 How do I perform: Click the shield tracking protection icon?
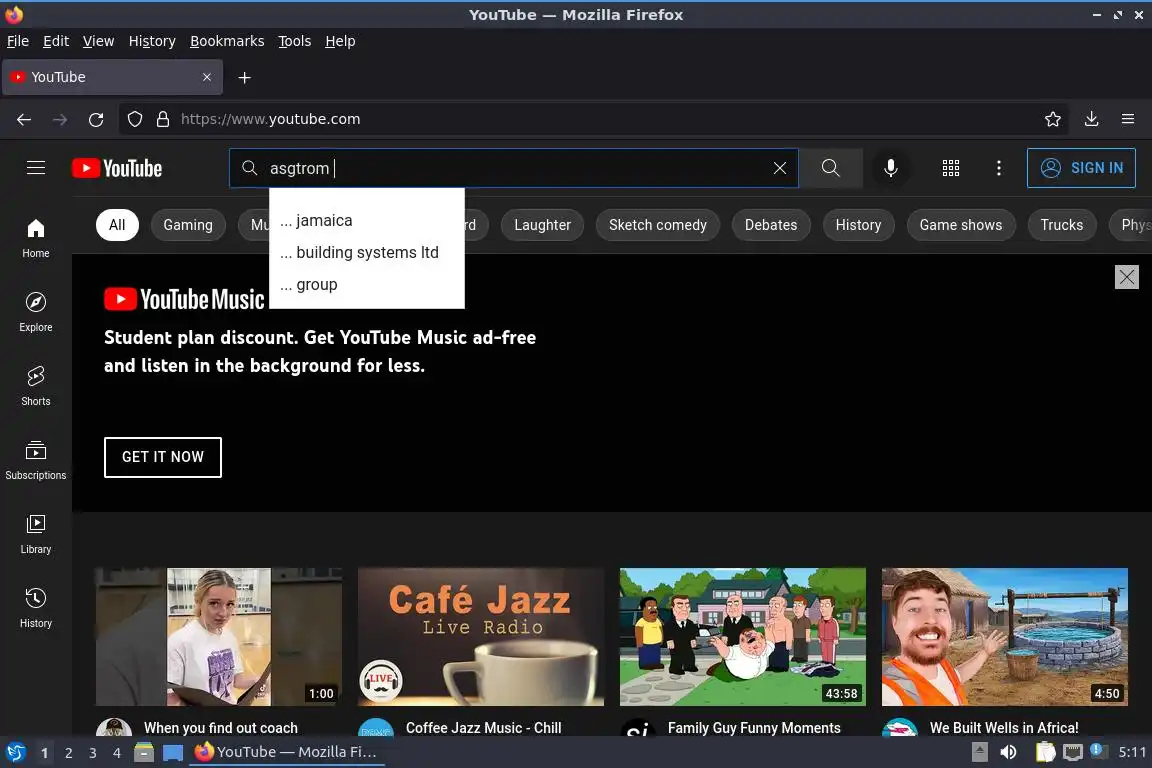click(x=134, y=119)
